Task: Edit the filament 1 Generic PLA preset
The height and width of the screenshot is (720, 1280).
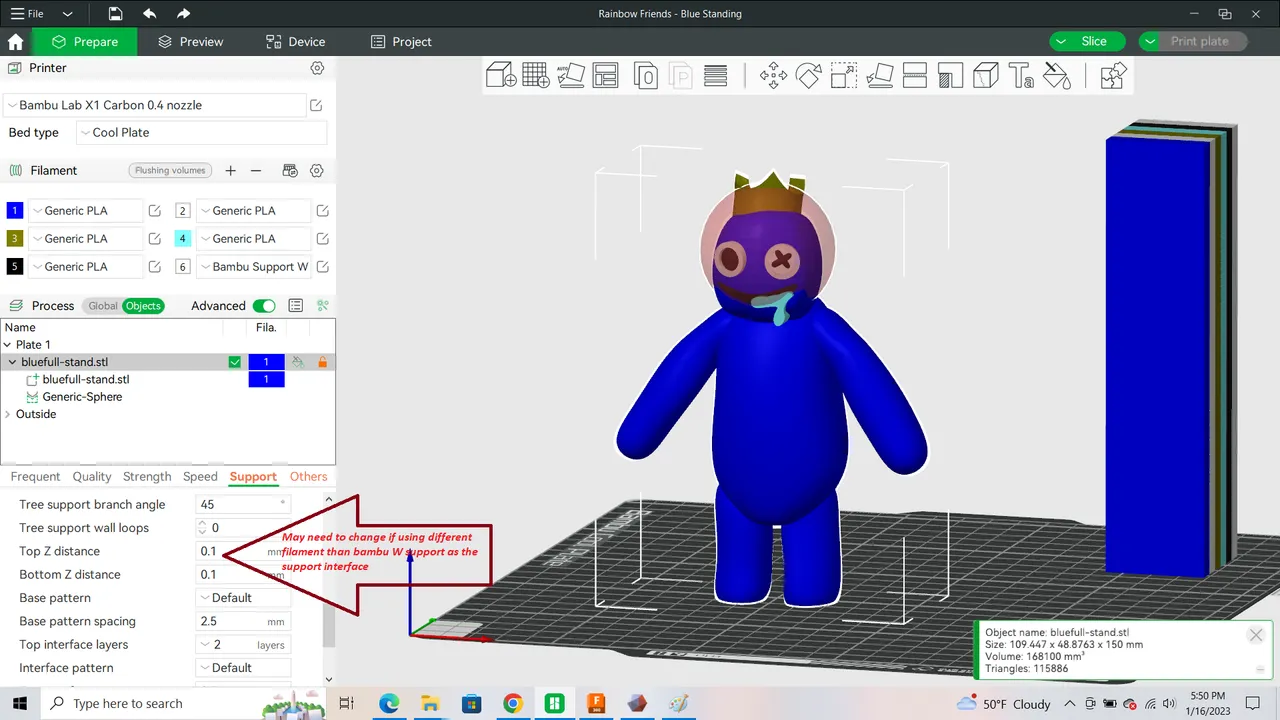Action: coord(155,211)
